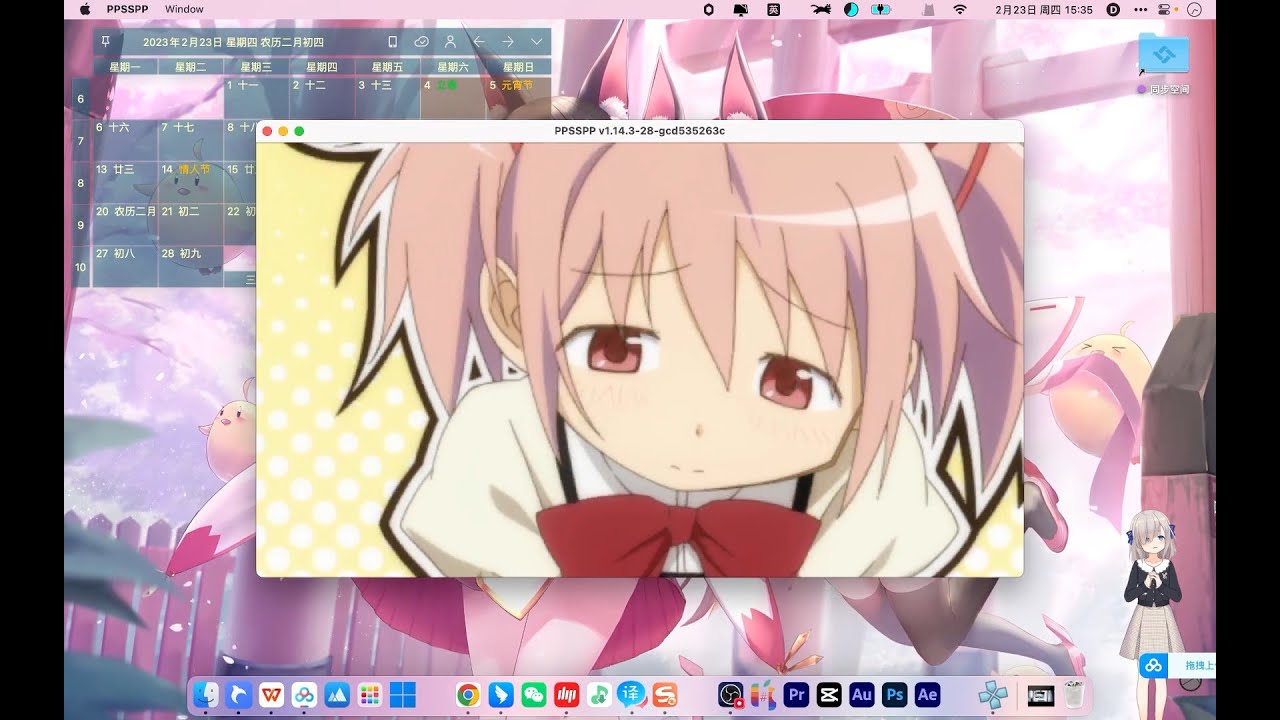
Task: Open the red audio waveform app in Dock
Action: [x=566, y=695]
